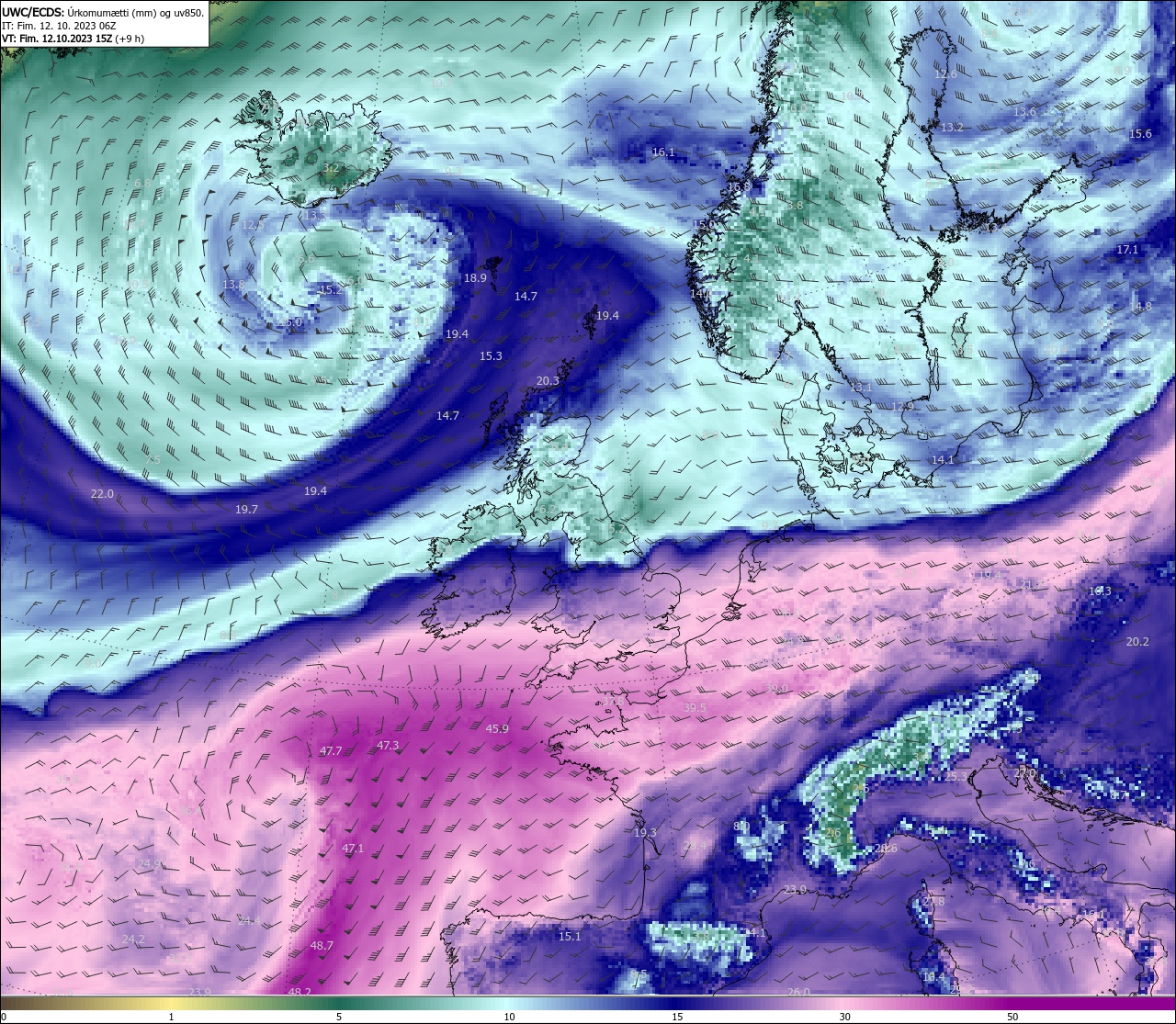Click the 20.3 value label
This screenshot has width=1176, height=1024.
(548, 380)
